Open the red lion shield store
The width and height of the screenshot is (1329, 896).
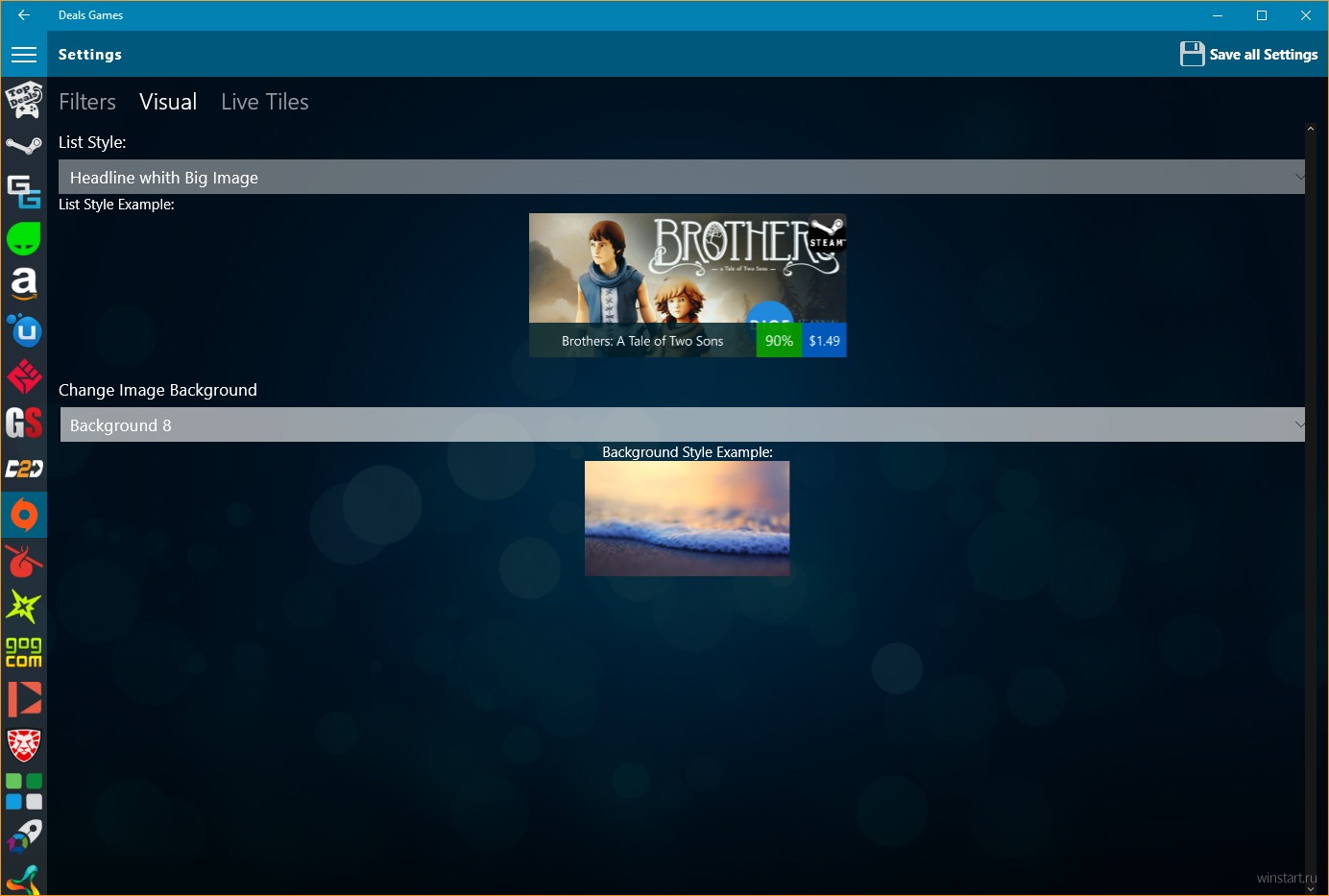24,745
